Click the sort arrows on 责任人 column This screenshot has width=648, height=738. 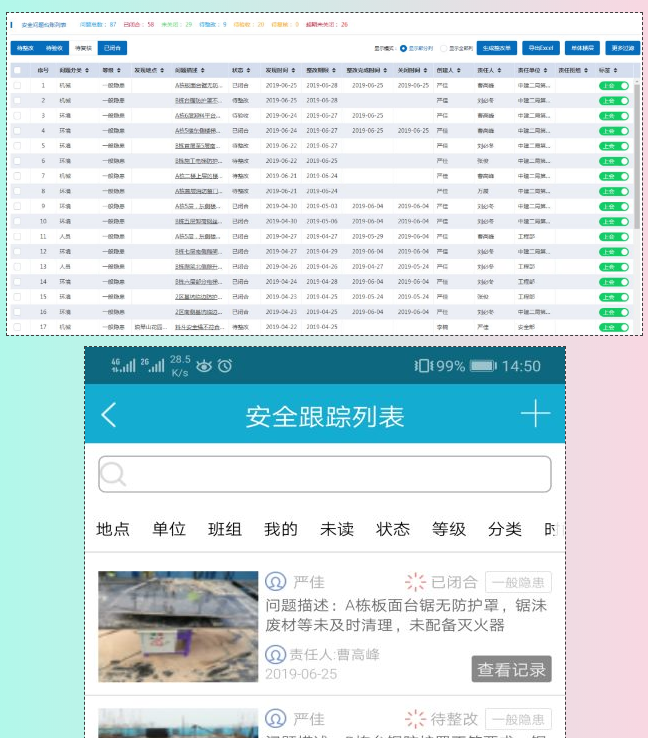coord(499,71)
